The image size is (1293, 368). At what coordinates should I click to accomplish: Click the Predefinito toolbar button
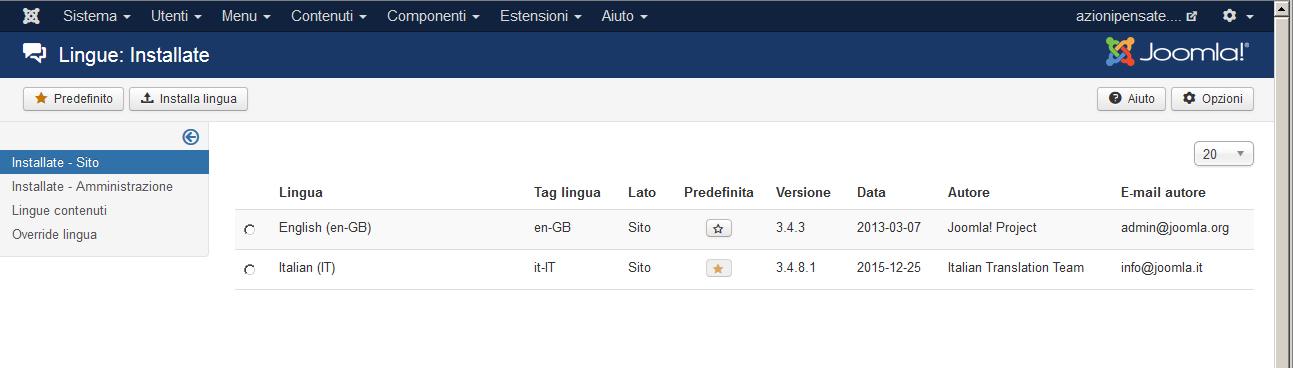click(74, 98)
